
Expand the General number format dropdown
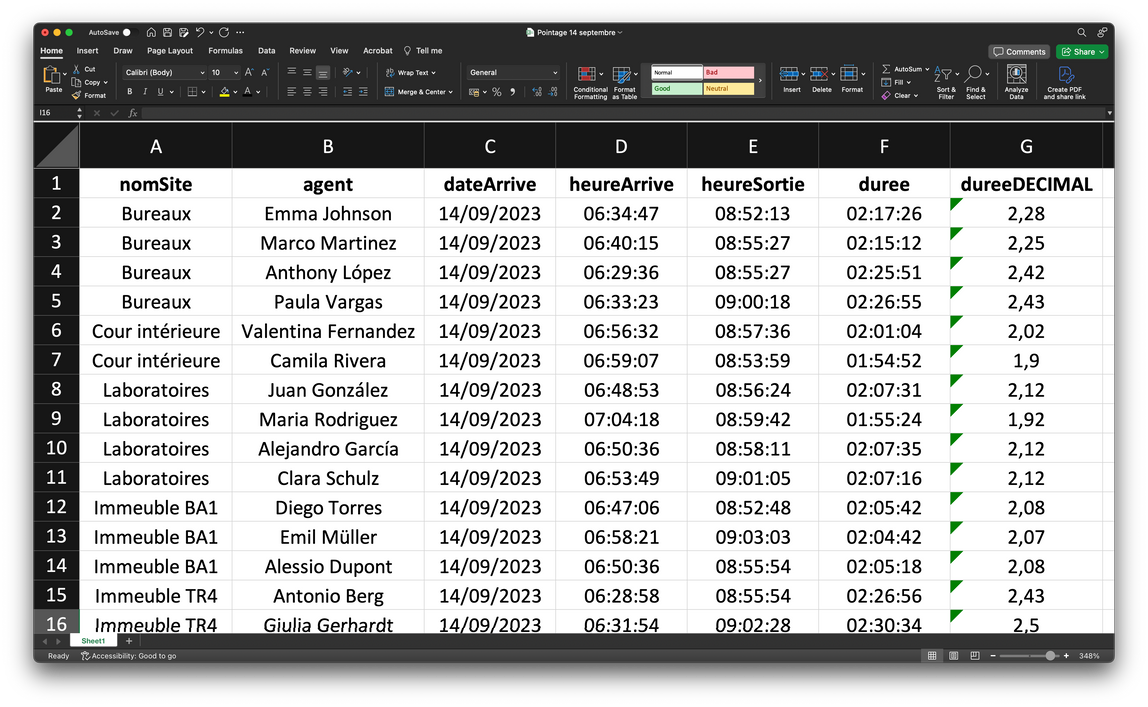coord(555,73)
